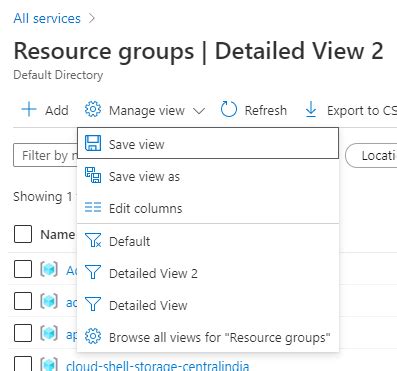The width and height of the screenshot is (397, 371).
Task: Choose Save view as from menu
Action: (208, 176)
